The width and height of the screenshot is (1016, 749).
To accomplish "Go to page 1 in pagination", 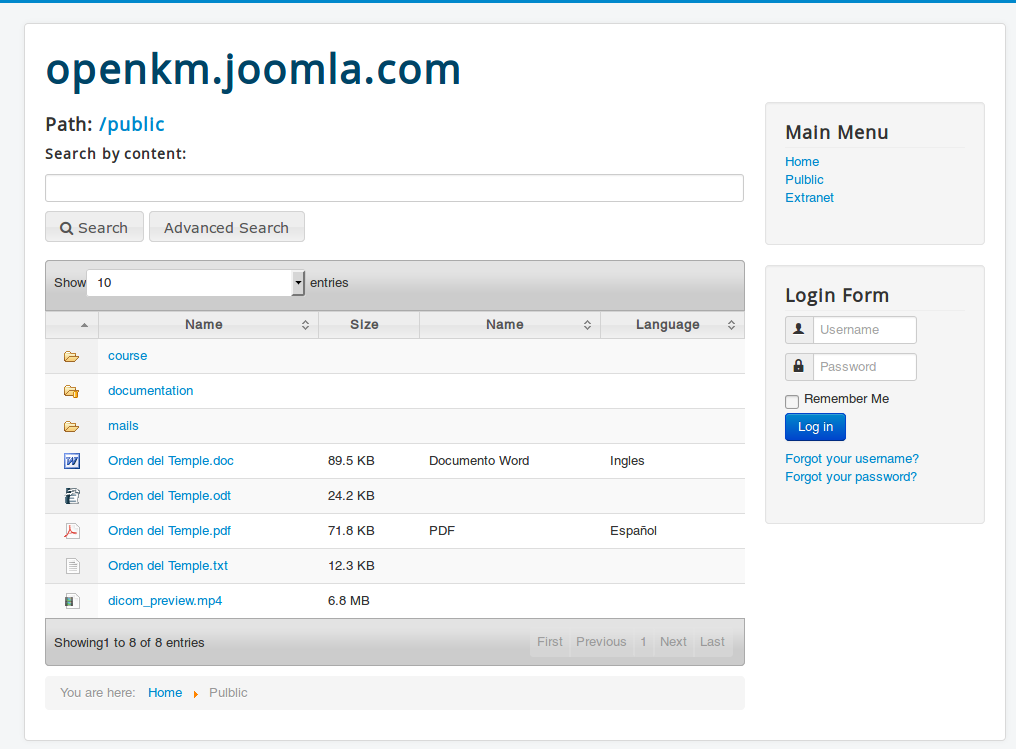I will [643, 642].
